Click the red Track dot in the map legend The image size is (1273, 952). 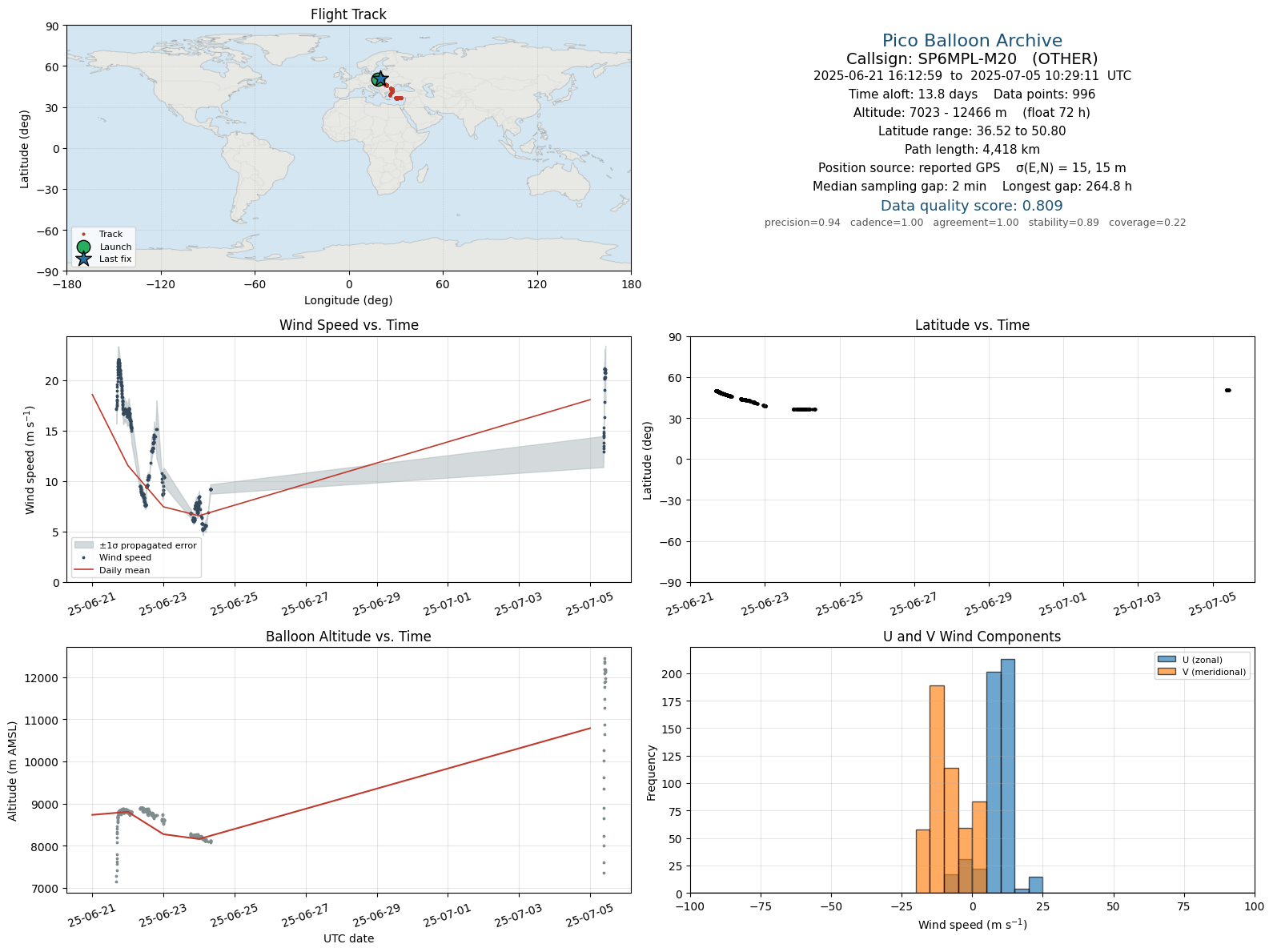click(x=83, y=235)
